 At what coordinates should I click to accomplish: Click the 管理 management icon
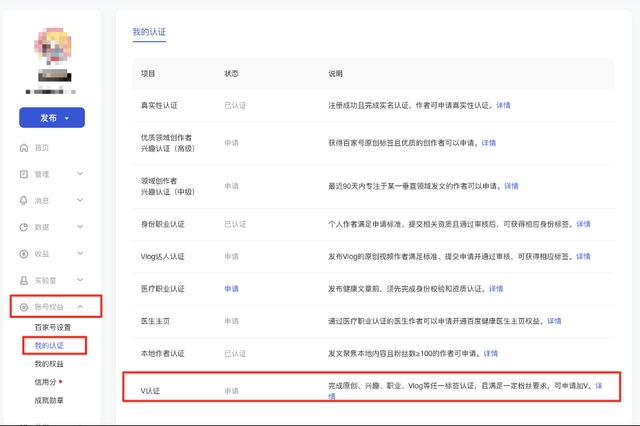tap(24, 174)
